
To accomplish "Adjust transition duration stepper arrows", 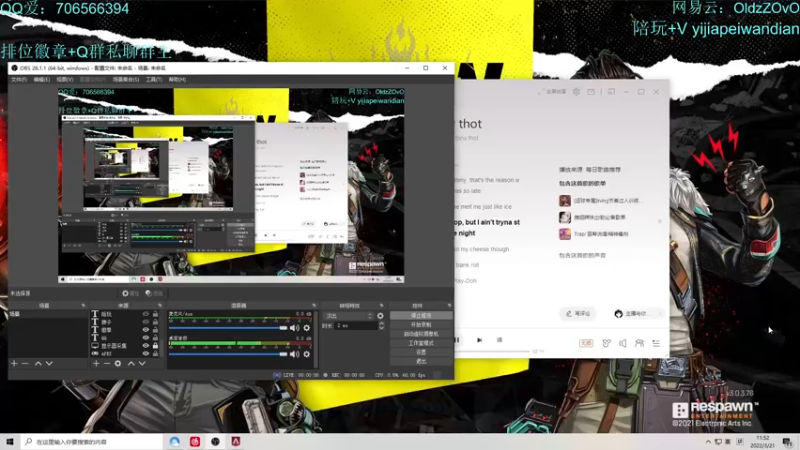I will click(381, 326).
